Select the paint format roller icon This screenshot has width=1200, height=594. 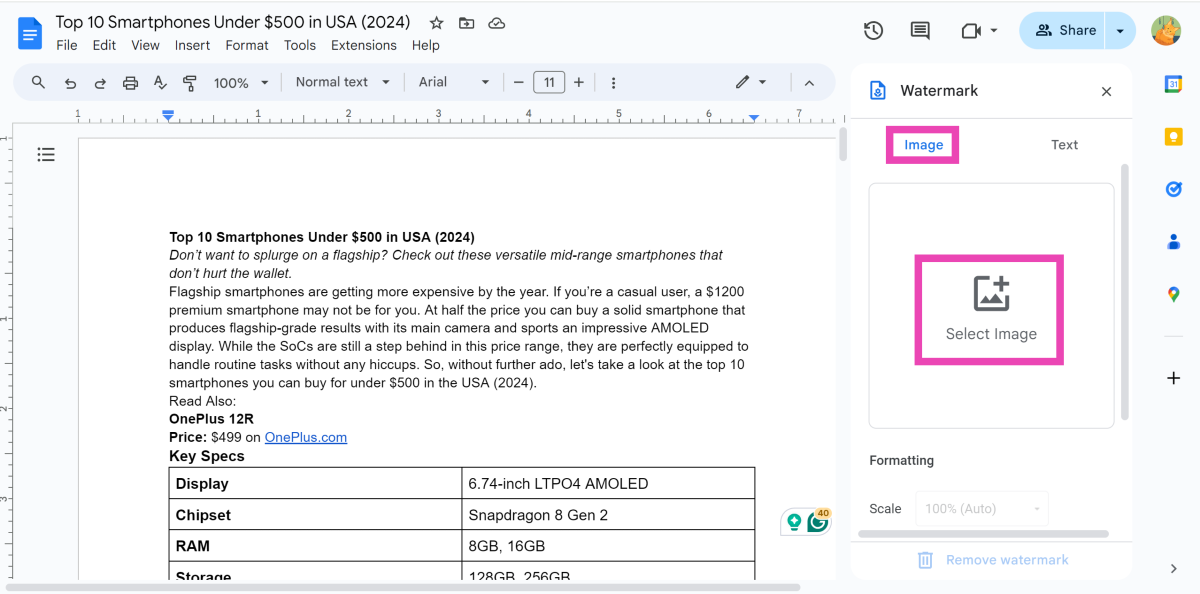[x=190, y=83]
